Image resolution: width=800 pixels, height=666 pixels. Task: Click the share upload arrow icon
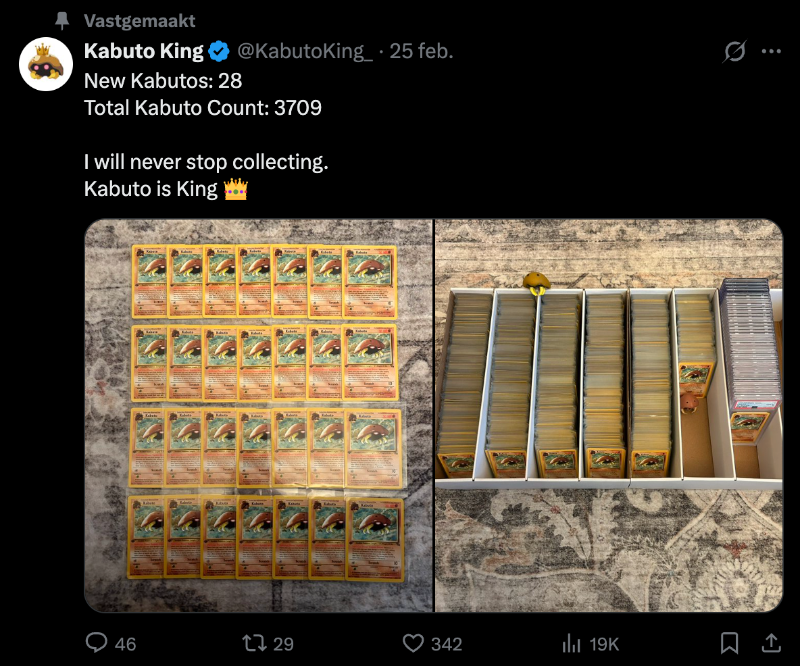[771, 642]
